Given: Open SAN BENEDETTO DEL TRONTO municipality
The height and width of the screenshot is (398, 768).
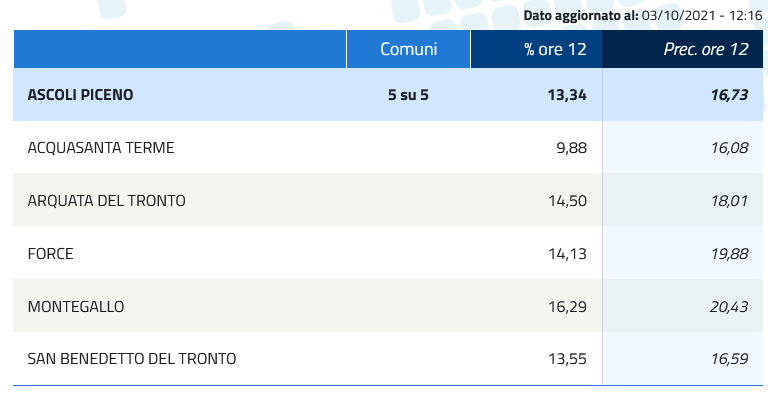Looking at the screenshot, I should 132,359.
